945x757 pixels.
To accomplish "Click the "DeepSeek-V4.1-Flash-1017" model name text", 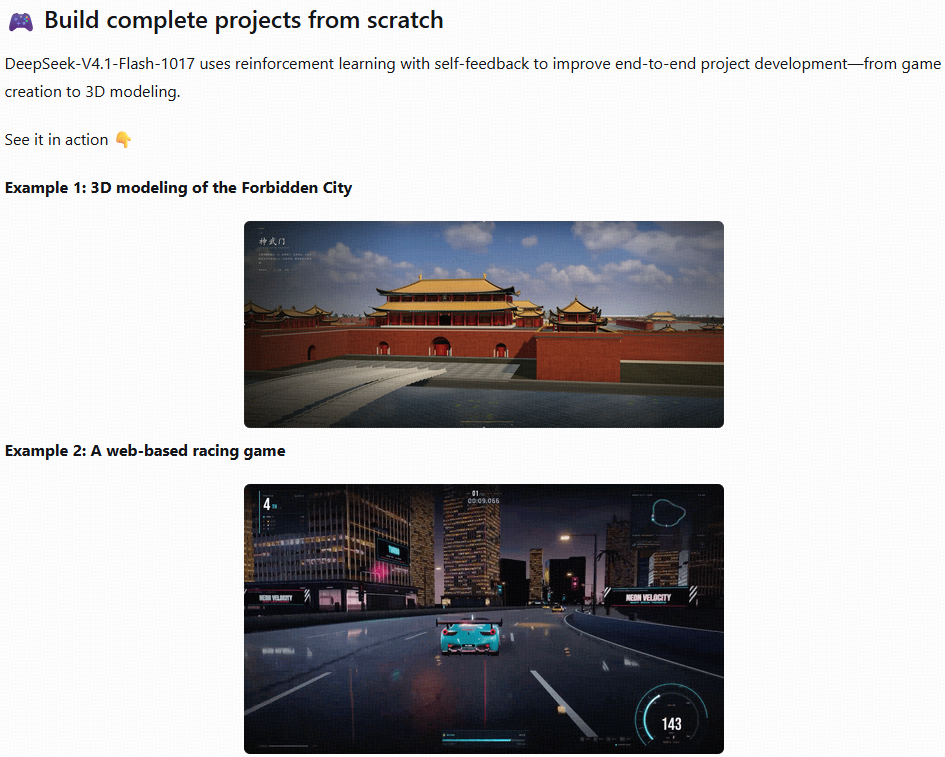I will tap(99, 64).
